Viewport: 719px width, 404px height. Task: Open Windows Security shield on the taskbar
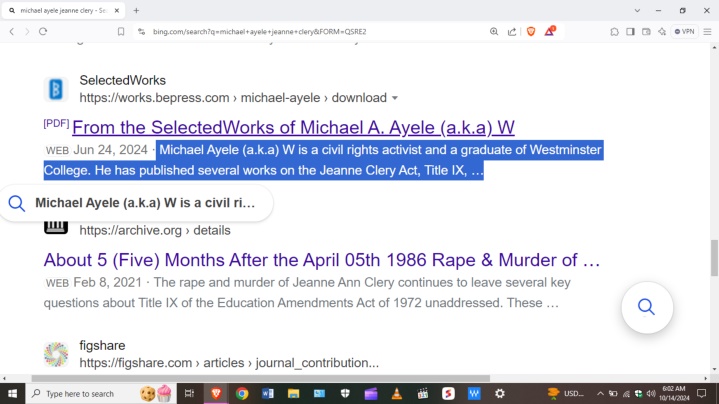(345, 393)
